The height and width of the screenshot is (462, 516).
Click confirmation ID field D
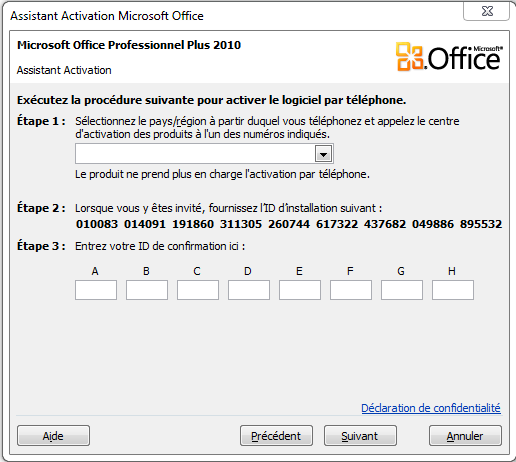[x=249, y=290]
